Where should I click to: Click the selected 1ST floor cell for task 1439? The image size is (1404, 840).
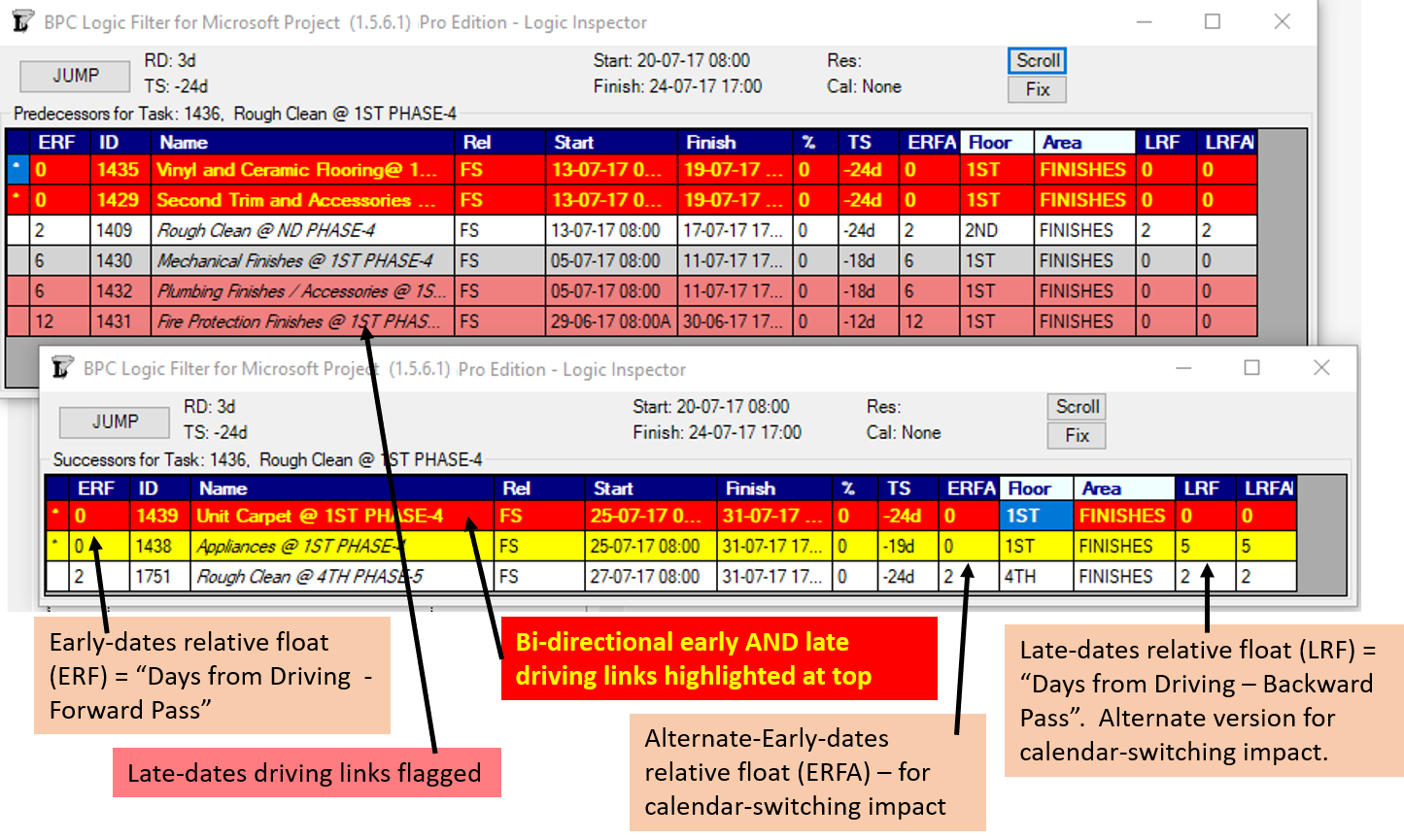1037,516
